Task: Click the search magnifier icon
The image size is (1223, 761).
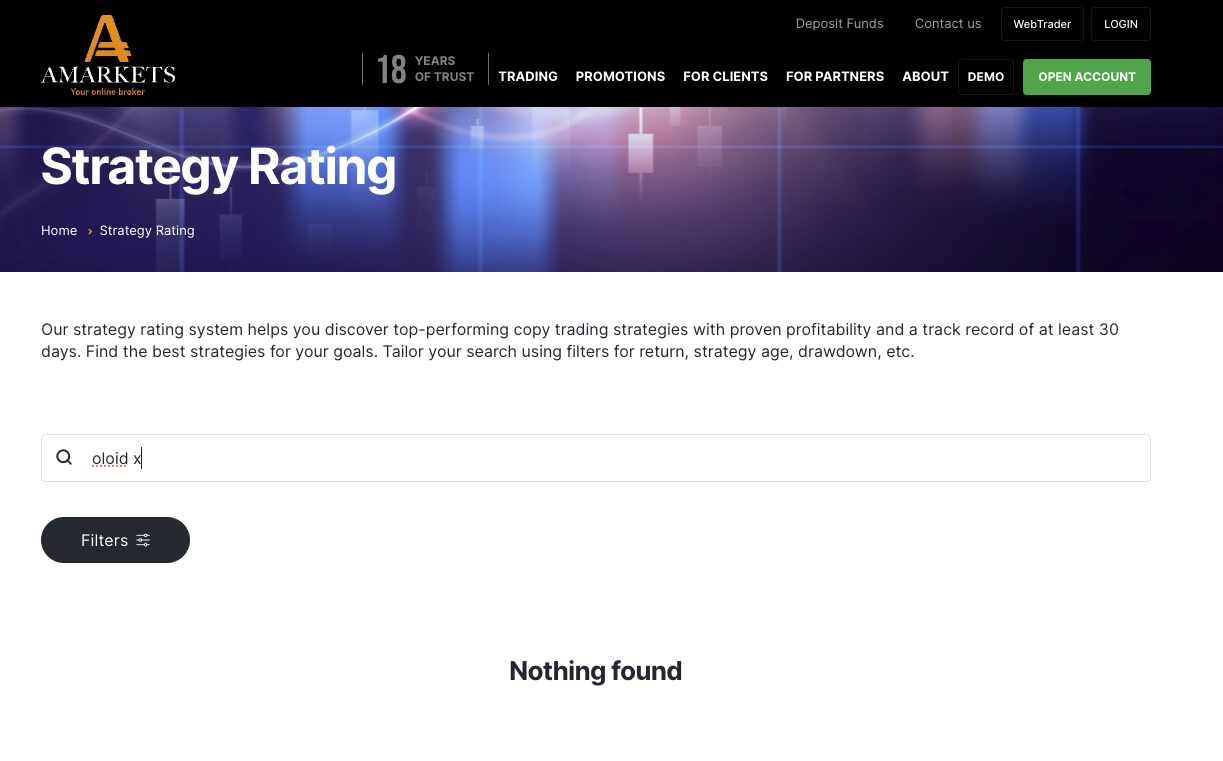Action: point(64,457)
